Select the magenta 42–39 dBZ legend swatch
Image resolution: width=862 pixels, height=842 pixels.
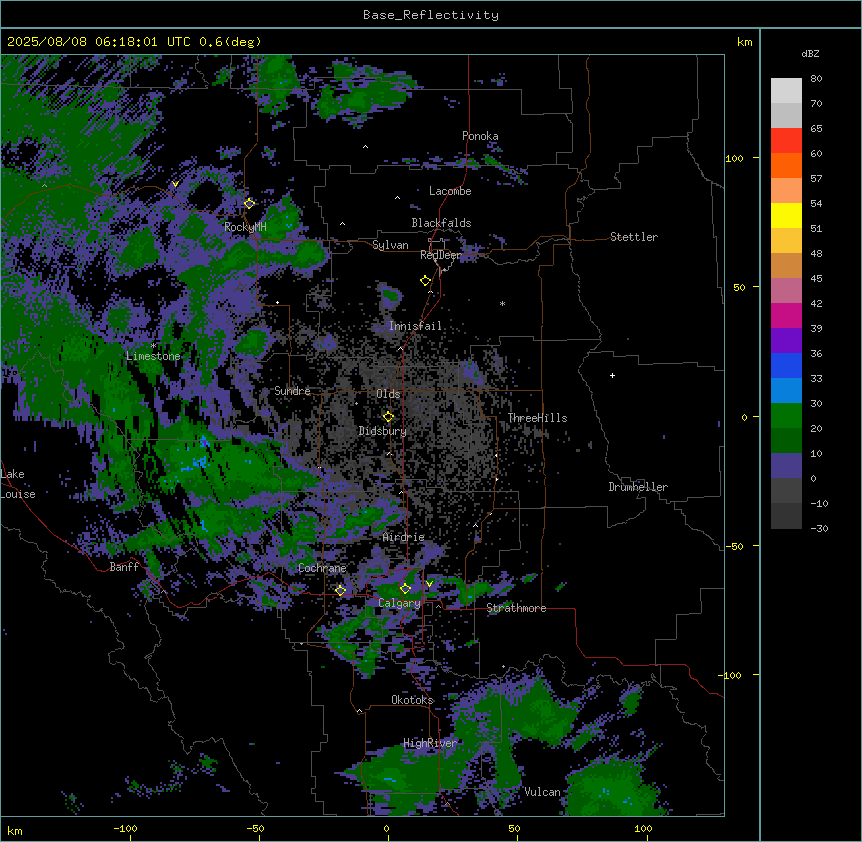[x=786, y=315]
